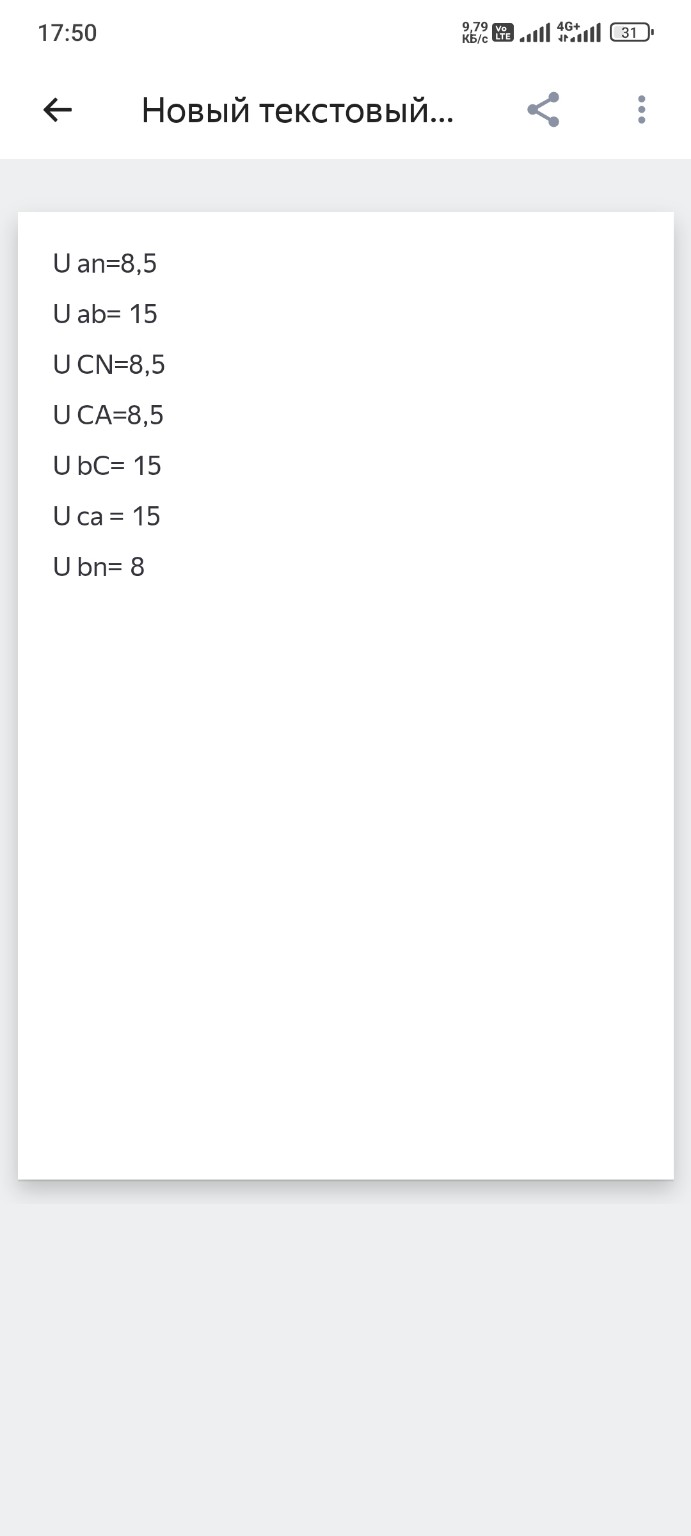Open the share icon

543,110
